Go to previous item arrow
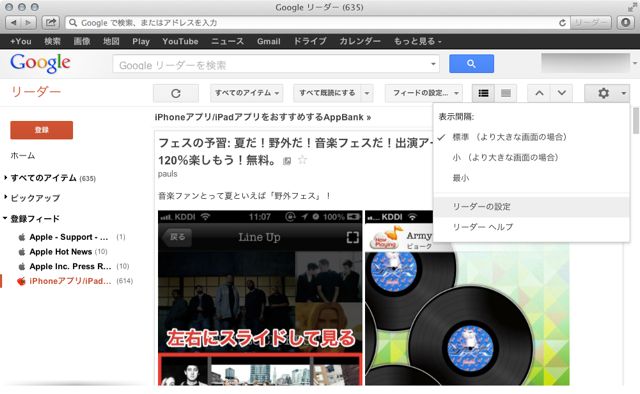The image size is (640, 394). pyautogui.click(x=539, y=93)
